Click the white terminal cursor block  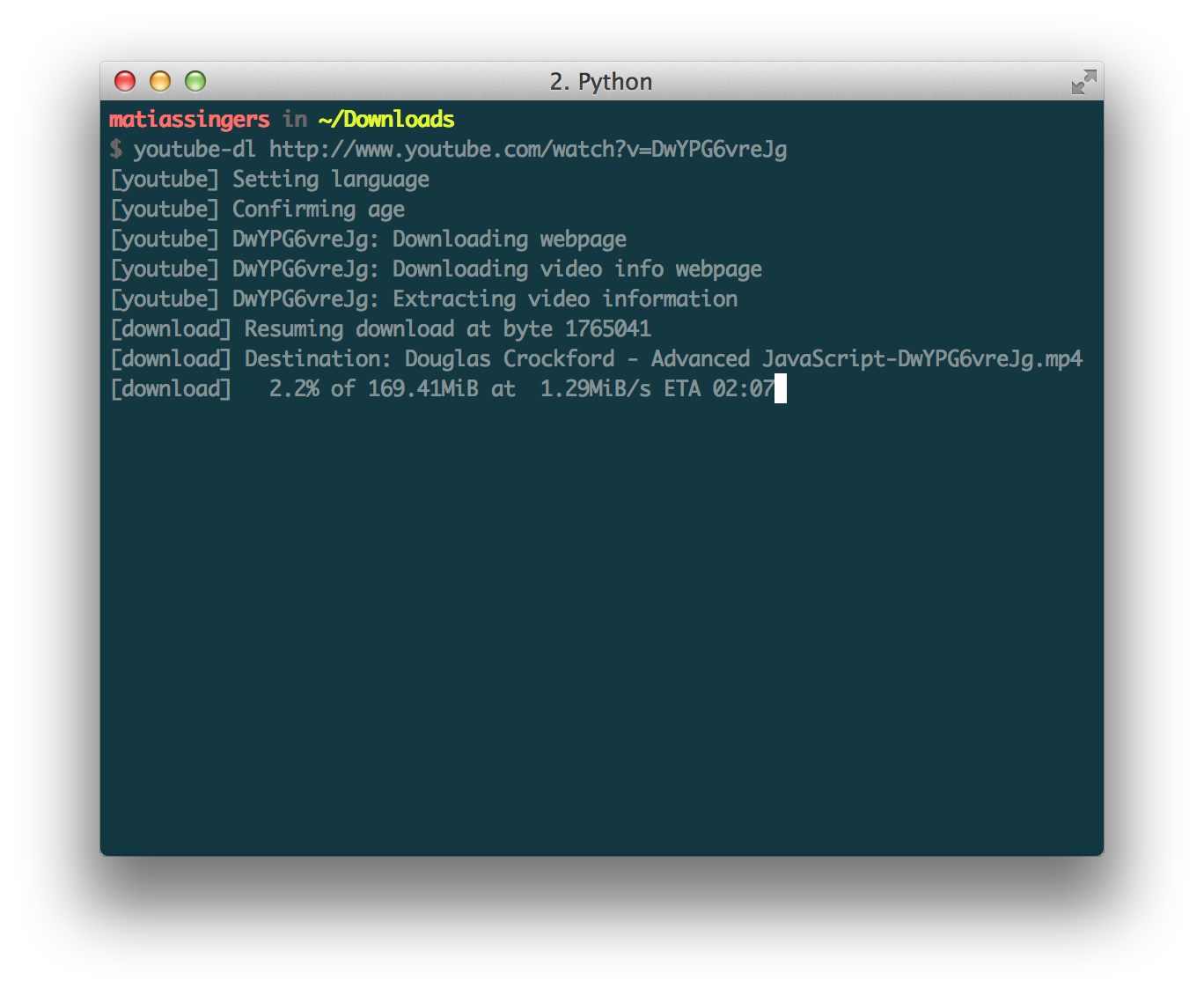[x=781, y=388]
